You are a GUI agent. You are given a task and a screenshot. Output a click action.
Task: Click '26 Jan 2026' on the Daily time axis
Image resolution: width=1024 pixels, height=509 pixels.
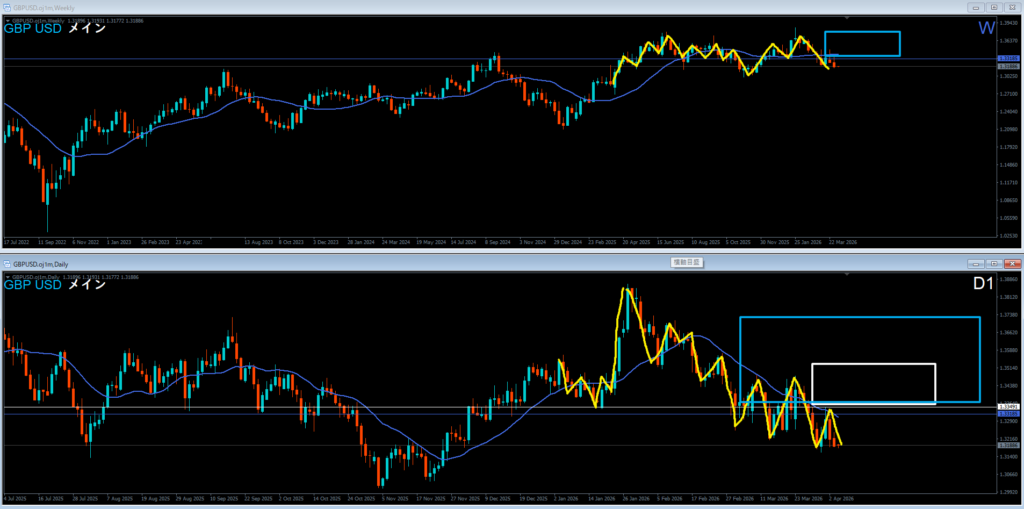pyautogui.click(x=637, y=498)
